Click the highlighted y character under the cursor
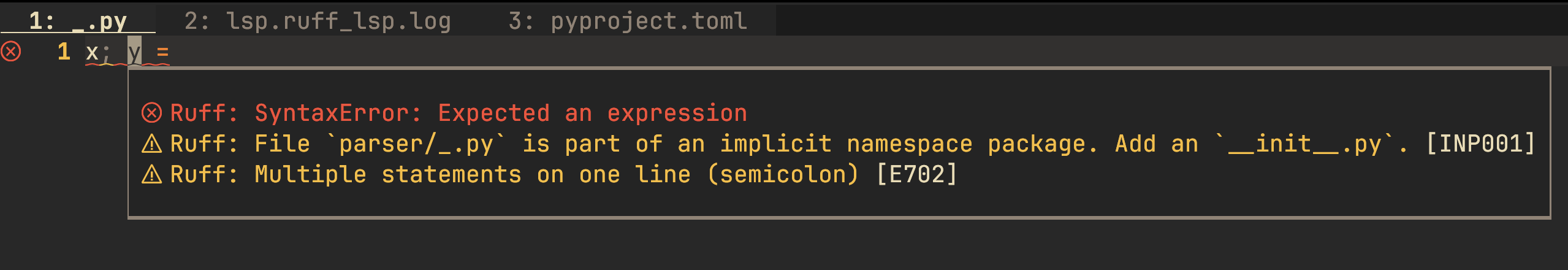Screen dimensions: 1568x270 tap(134, 52)
